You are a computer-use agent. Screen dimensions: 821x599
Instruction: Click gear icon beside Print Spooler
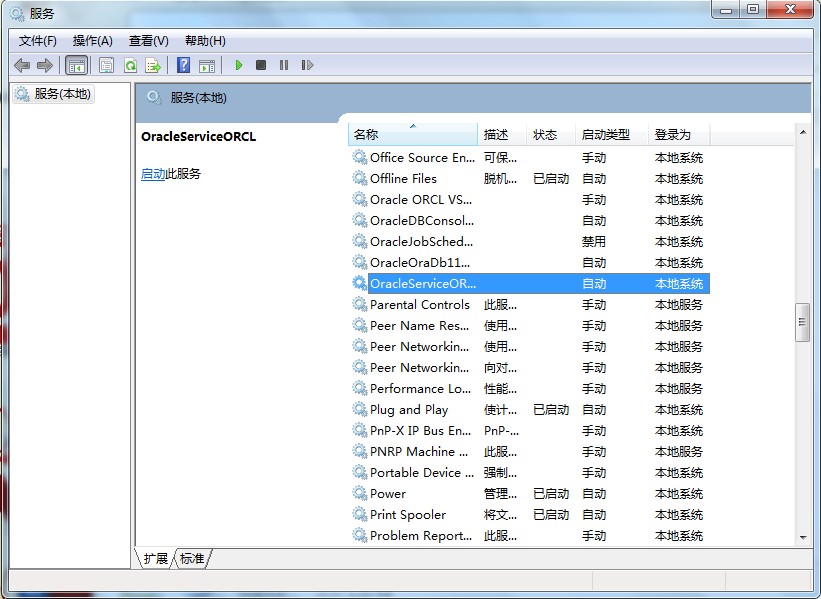360,514
